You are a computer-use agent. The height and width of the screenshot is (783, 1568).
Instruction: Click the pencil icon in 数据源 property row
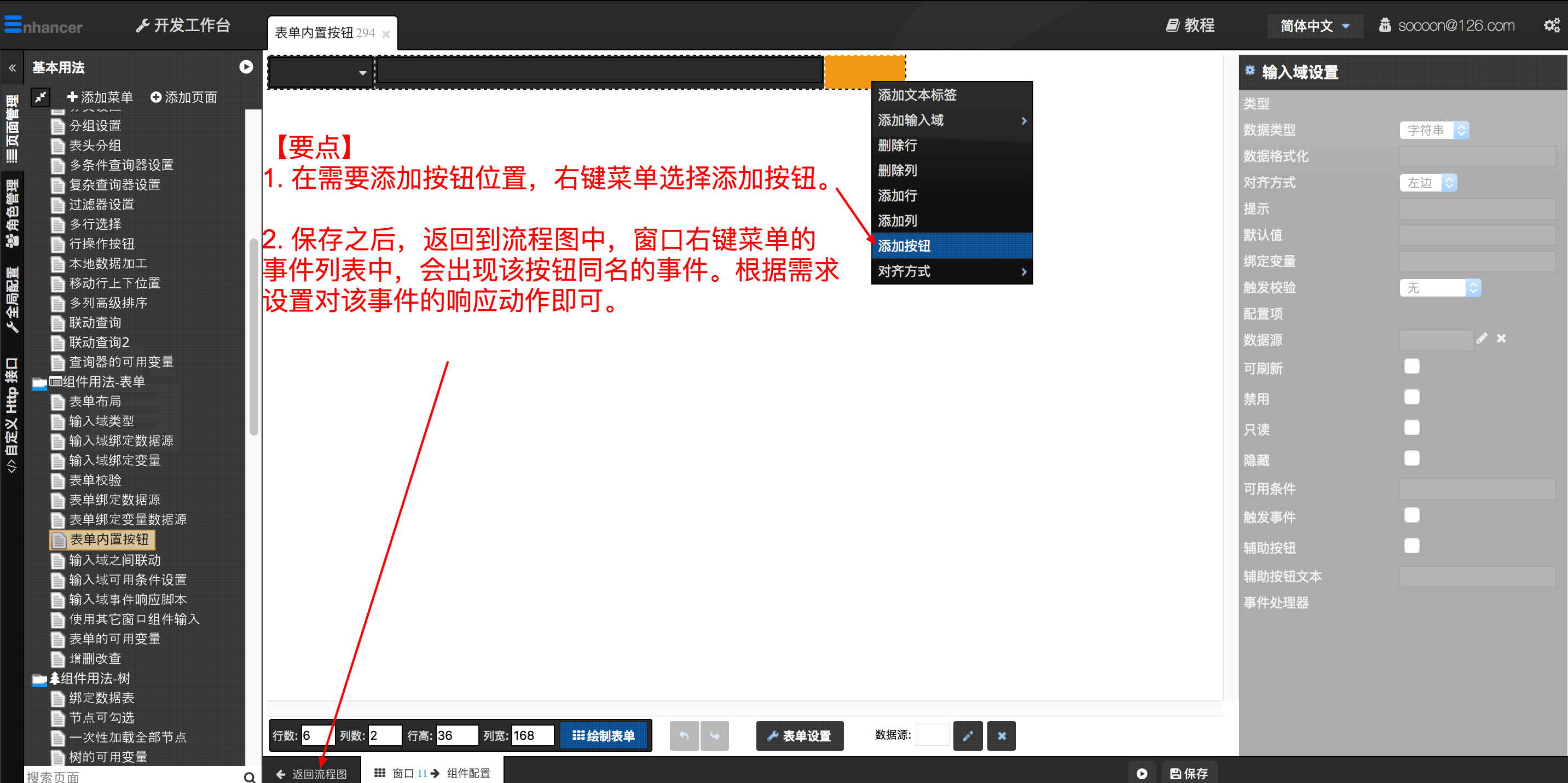1482,338
